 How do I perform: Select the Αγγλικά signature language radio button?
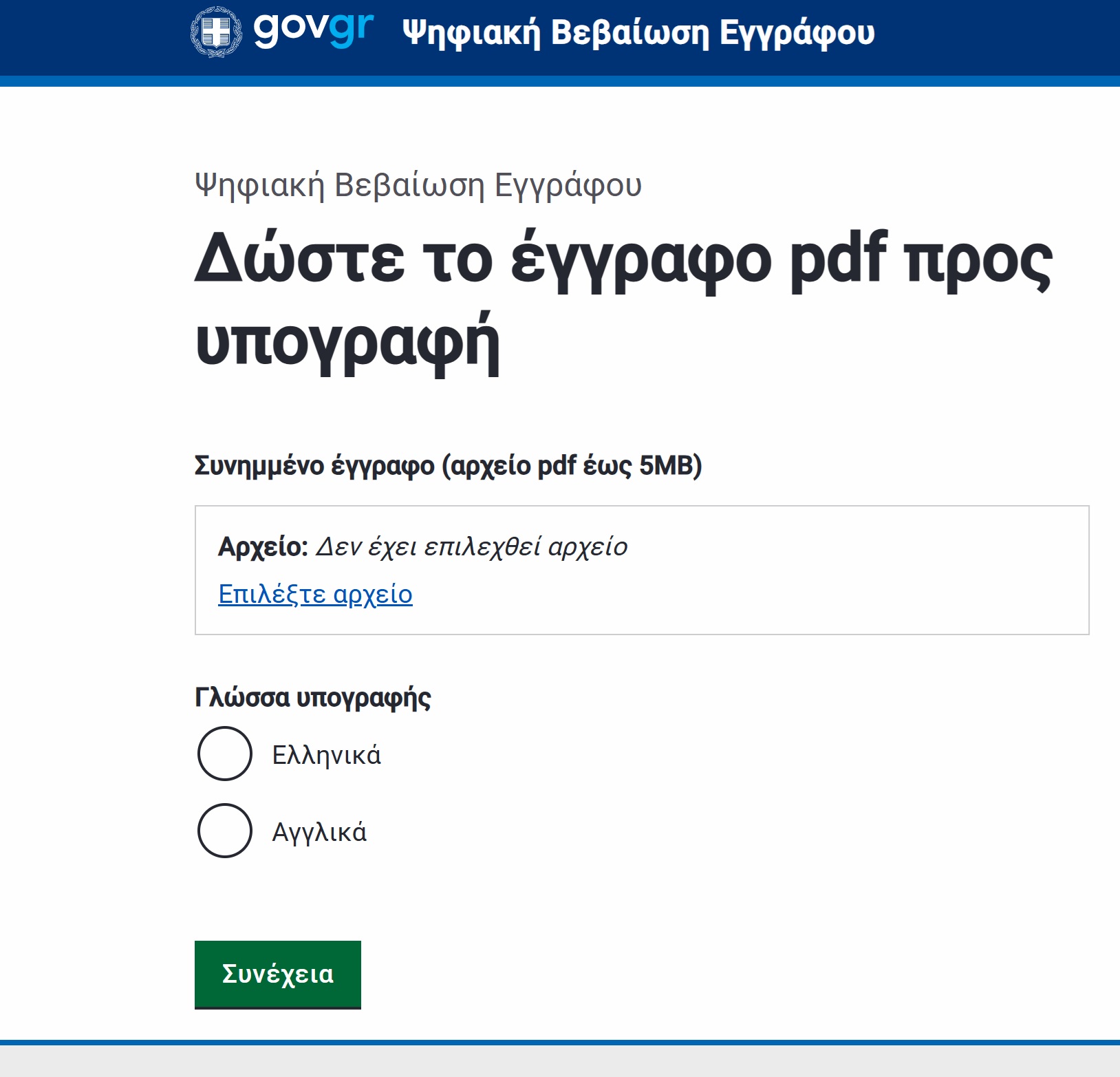[224, 830]
